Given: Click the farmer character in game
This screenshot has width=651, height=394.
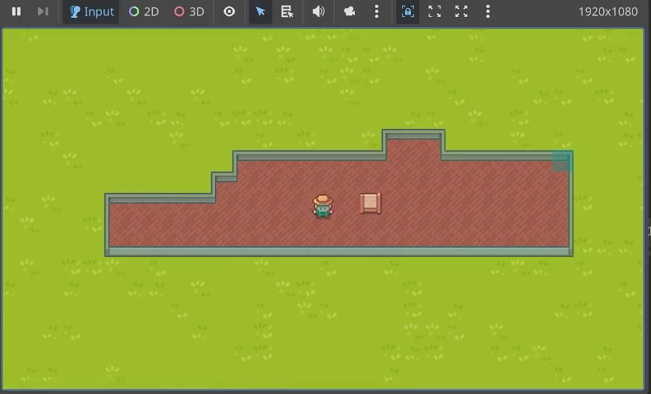Looking at the screenshot, I should pos(323,206).
